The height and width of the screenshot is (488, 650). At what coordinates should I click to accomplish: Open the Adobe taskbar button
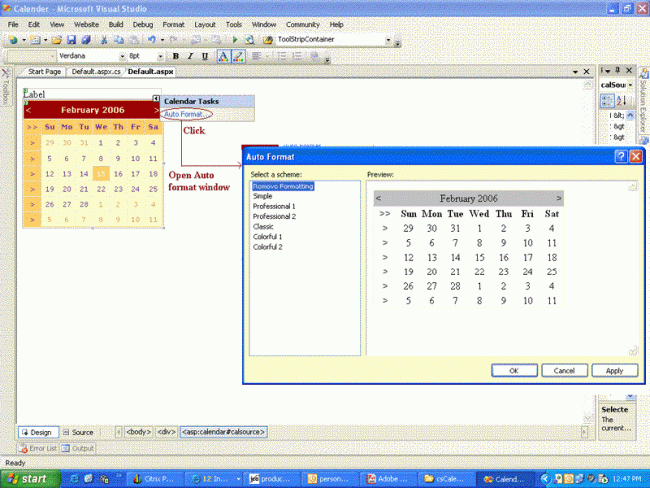pos(388,479)
